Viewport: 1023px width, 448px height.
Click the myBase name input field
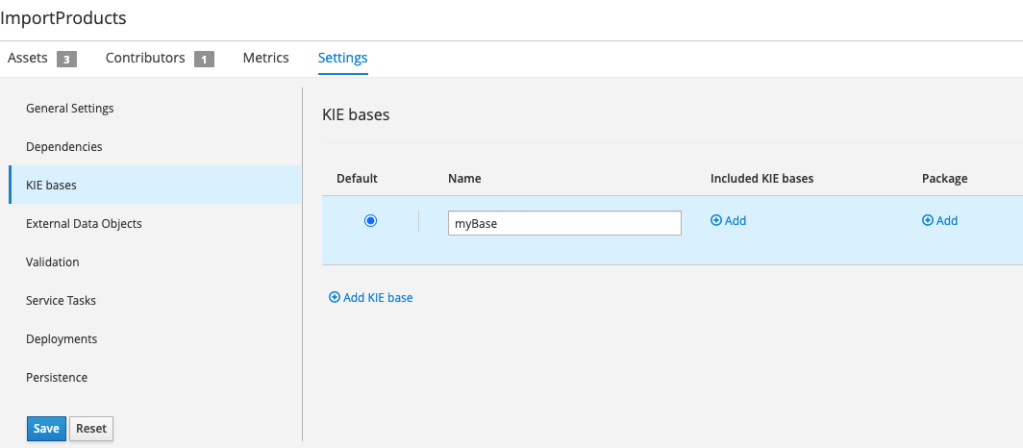(x=564, y=223)
